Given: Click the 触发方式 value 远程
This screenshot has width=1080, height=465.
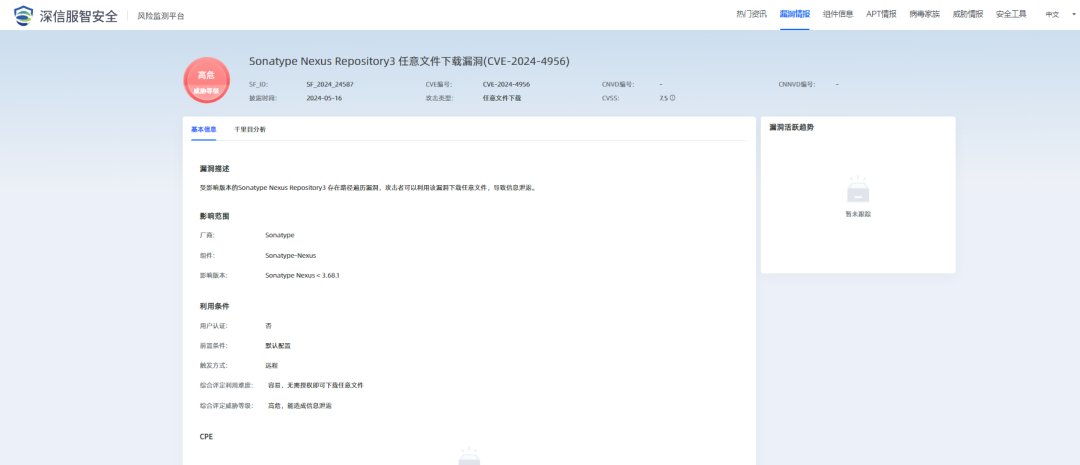Looking at the screenshot, I should [x=271, y=365].
